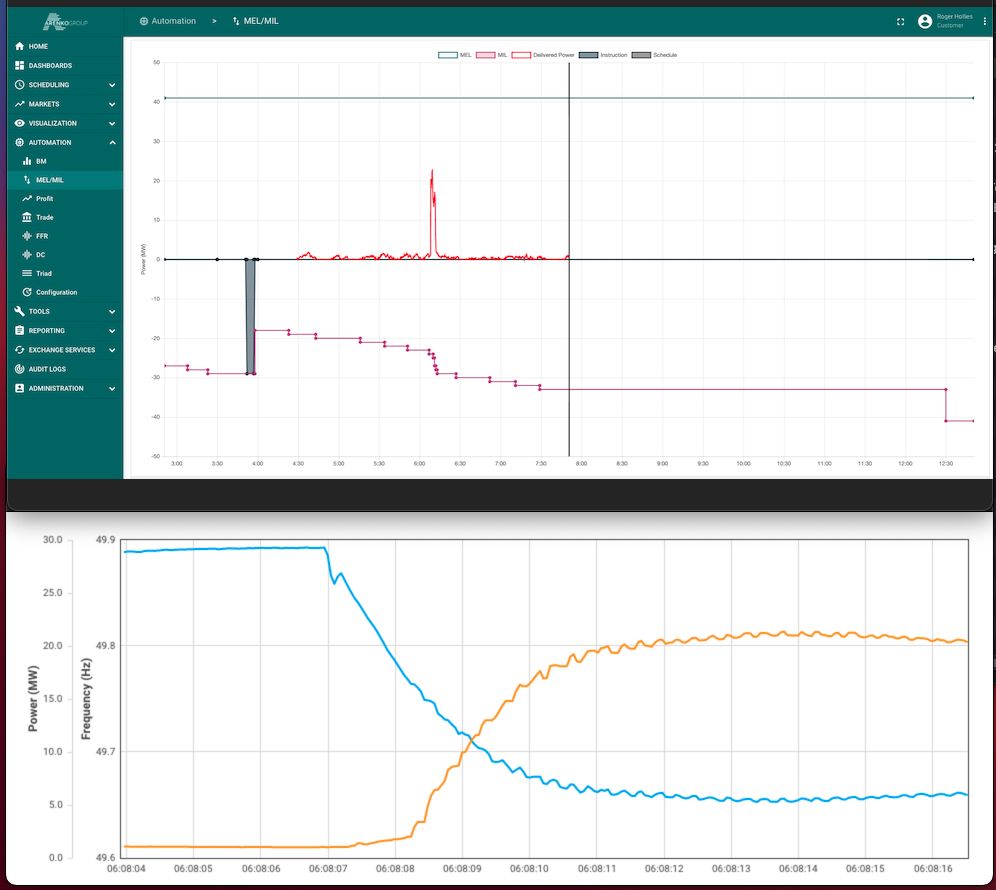
Task: Click the Trade bank icon
Action: [27, 217]
